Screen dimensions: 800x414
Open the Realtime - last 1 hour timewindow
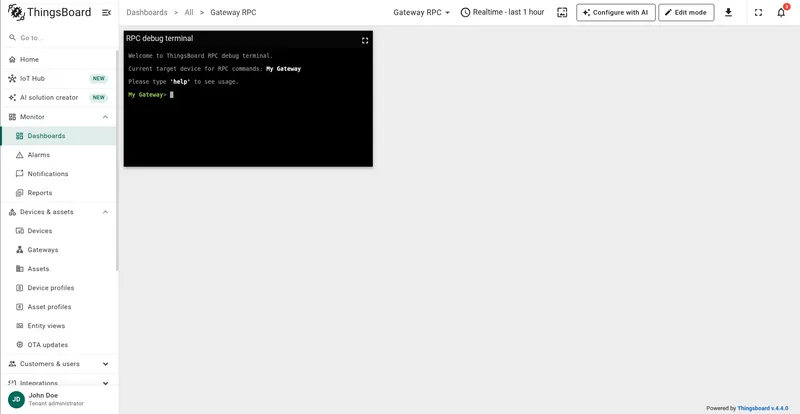(502, 12)
